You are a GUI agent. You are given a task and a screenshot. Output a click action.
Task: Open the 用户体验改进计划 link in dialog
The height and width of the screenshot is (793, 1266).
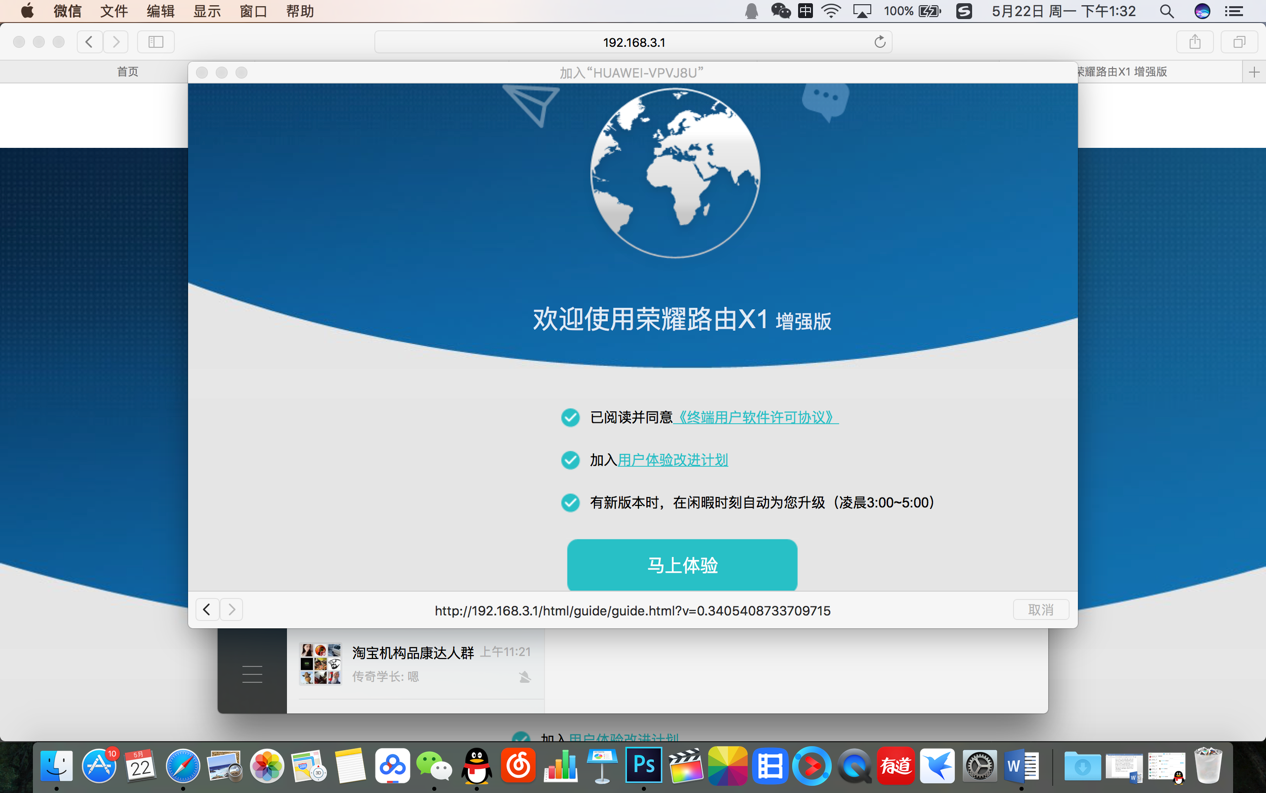(673, 460)
